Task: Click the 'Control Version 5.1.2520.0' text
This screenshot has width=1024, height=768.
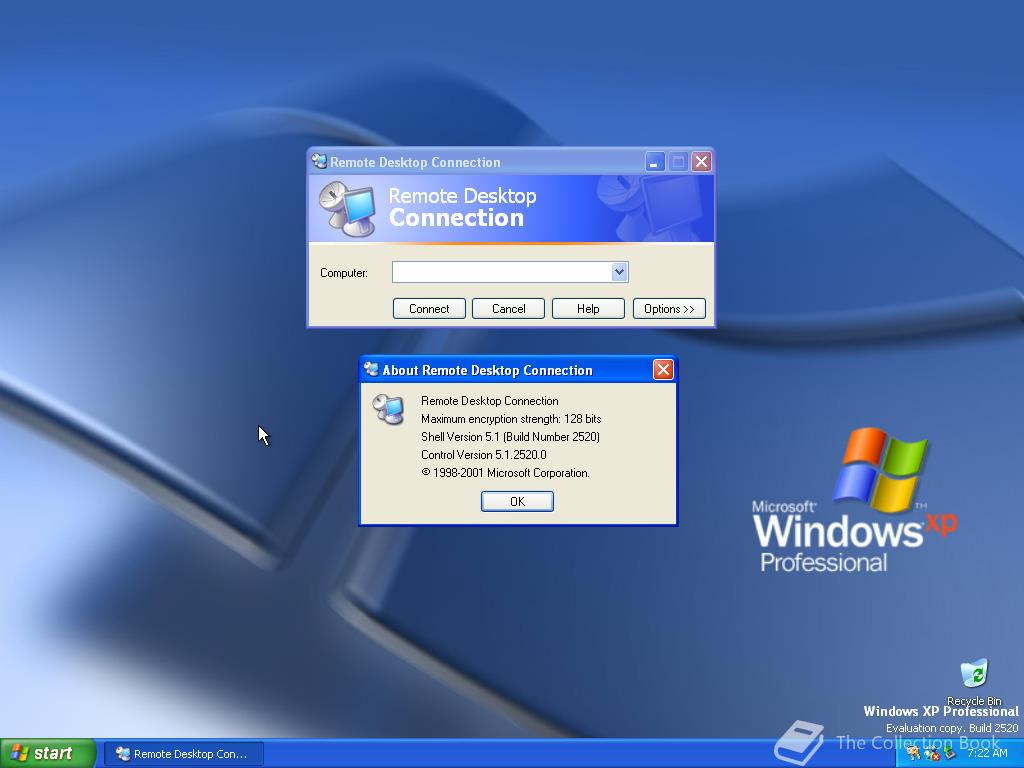Action: pyautogui.click(x=484, y=455)
